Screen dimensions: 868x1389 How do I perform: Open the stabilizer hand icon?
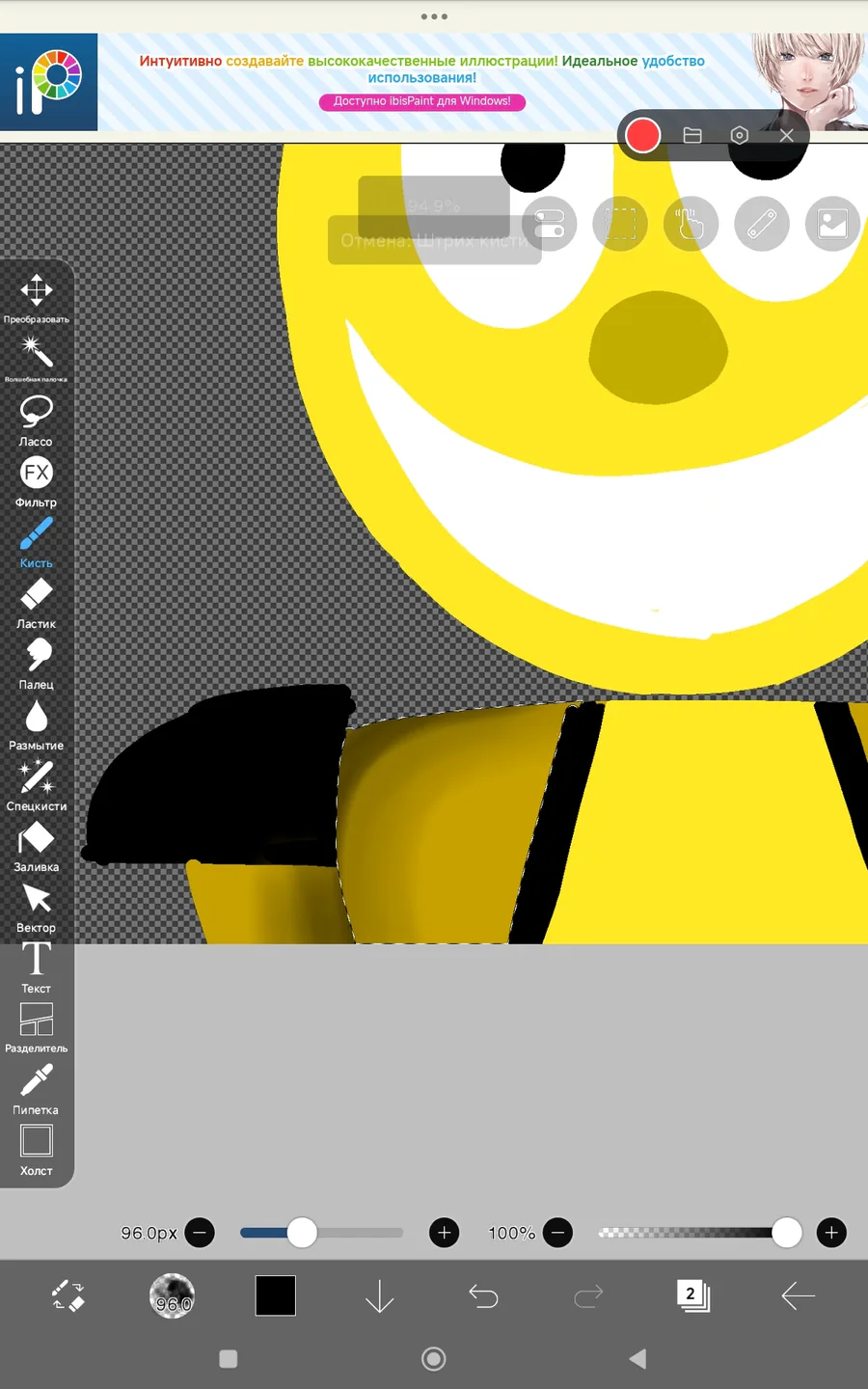point(691,224)
